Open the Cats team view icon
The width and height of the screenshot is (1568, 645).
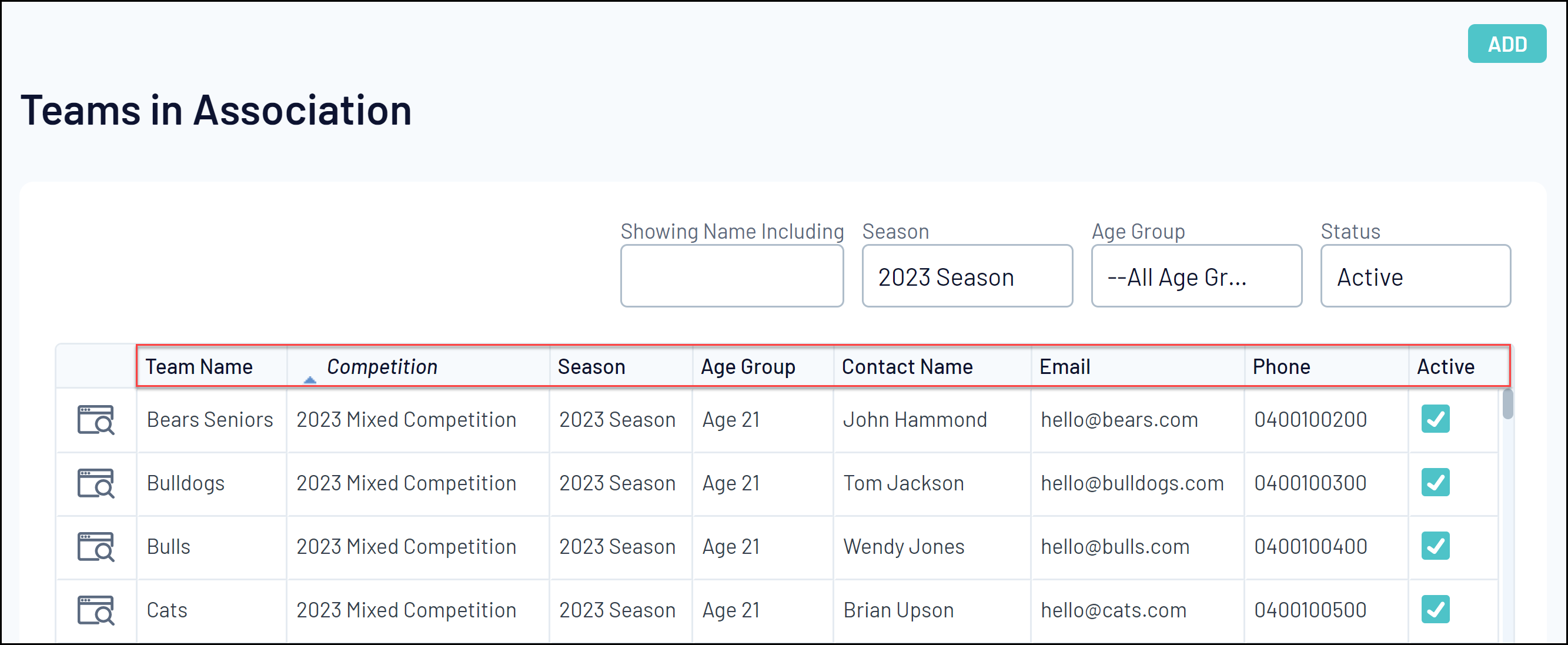96,610
